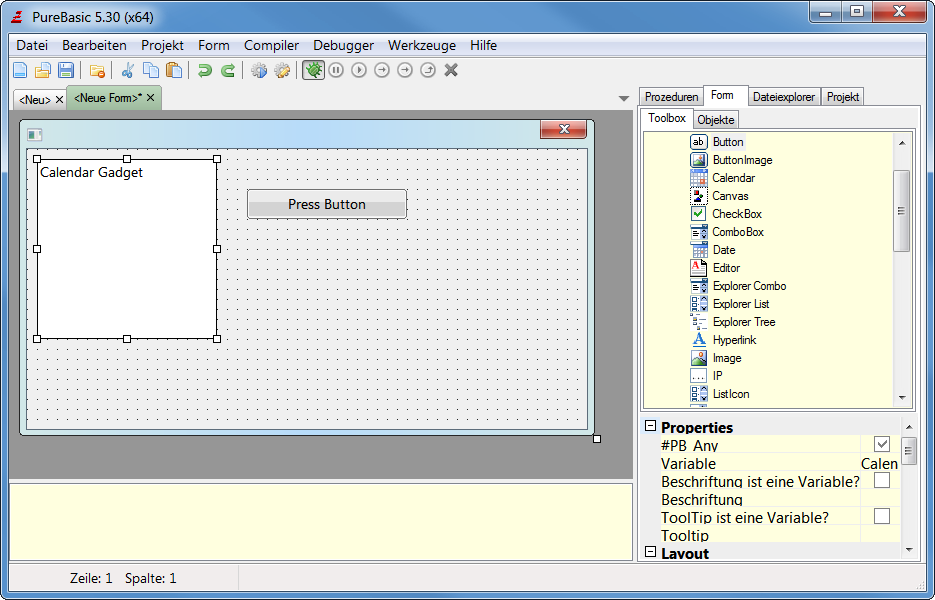Screen dimensions: 935x600
Task: Collapse the Layout section
Action: pos(651,552)
